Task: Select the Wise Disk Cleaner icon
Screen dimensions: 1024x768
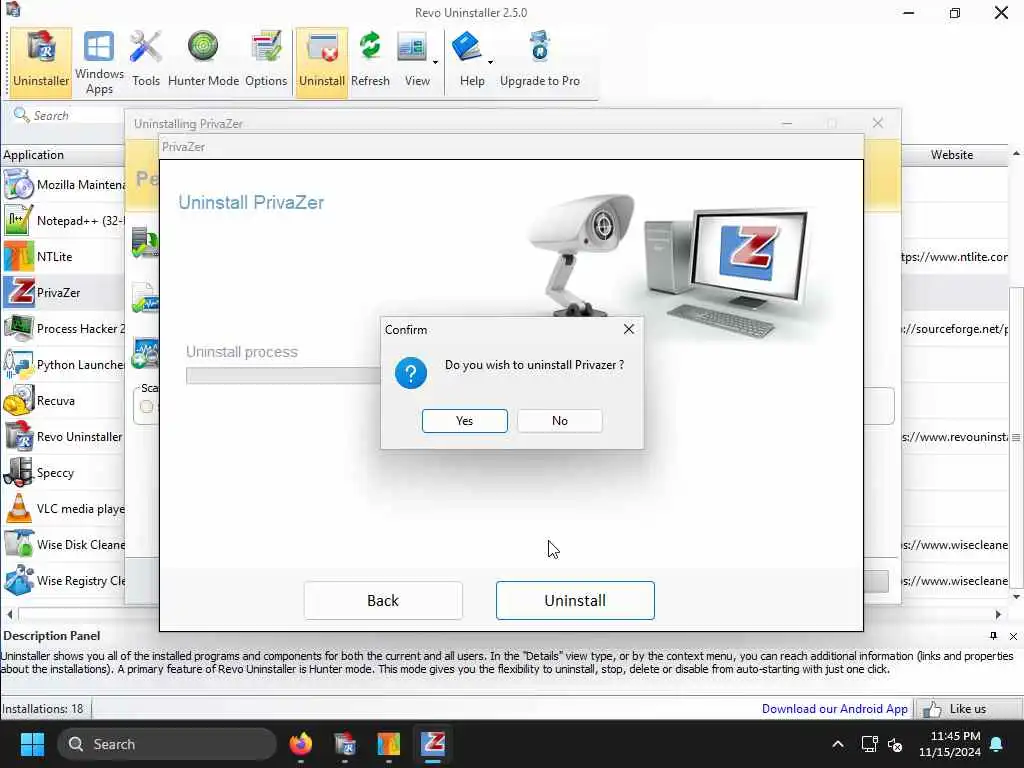Action: tap(18, 544)
